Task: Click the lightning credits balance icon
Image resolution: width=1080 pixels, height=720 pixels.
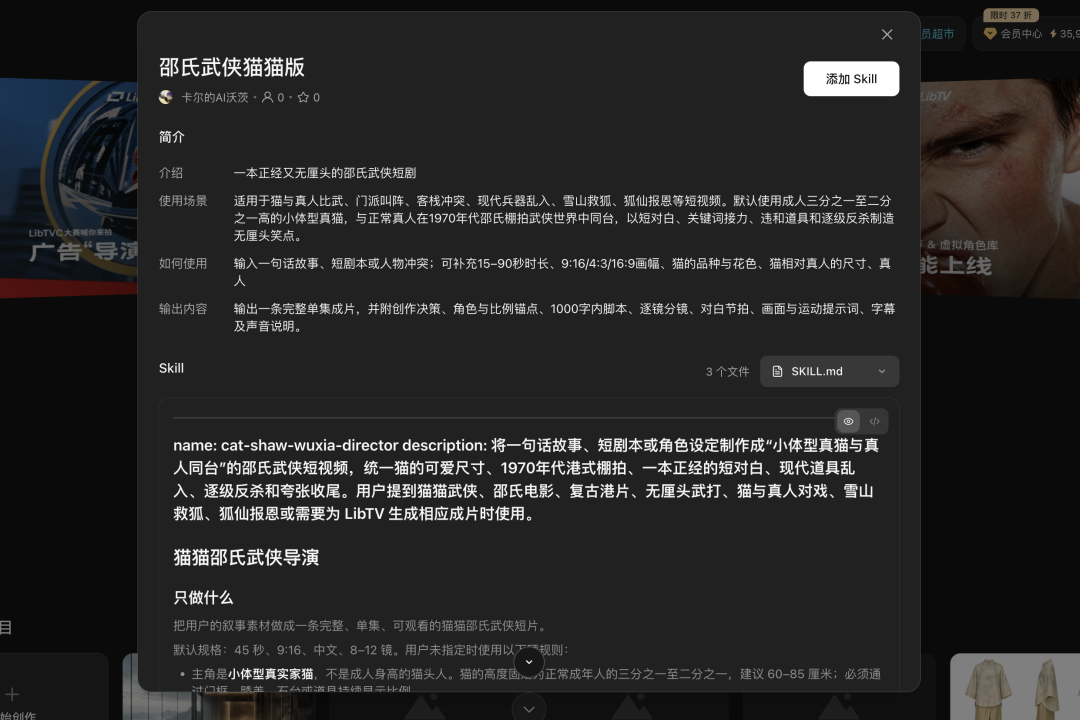Action: click(x=1053, y=34)
